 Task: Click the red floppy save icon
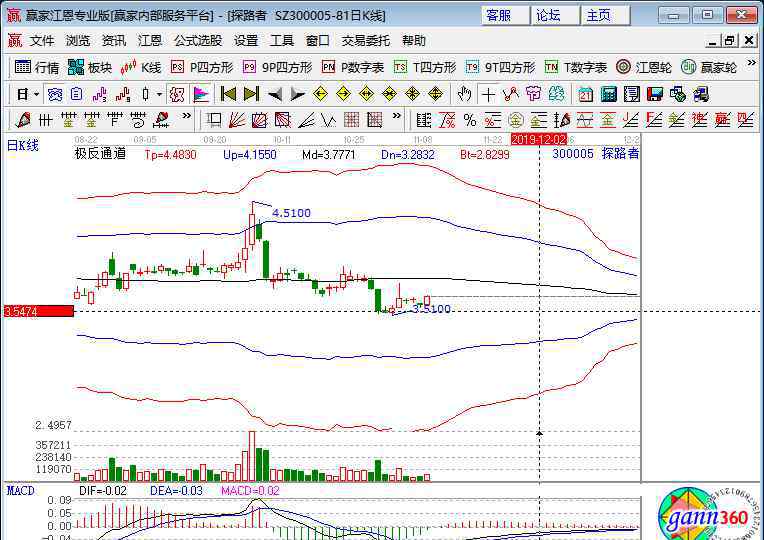655,94
